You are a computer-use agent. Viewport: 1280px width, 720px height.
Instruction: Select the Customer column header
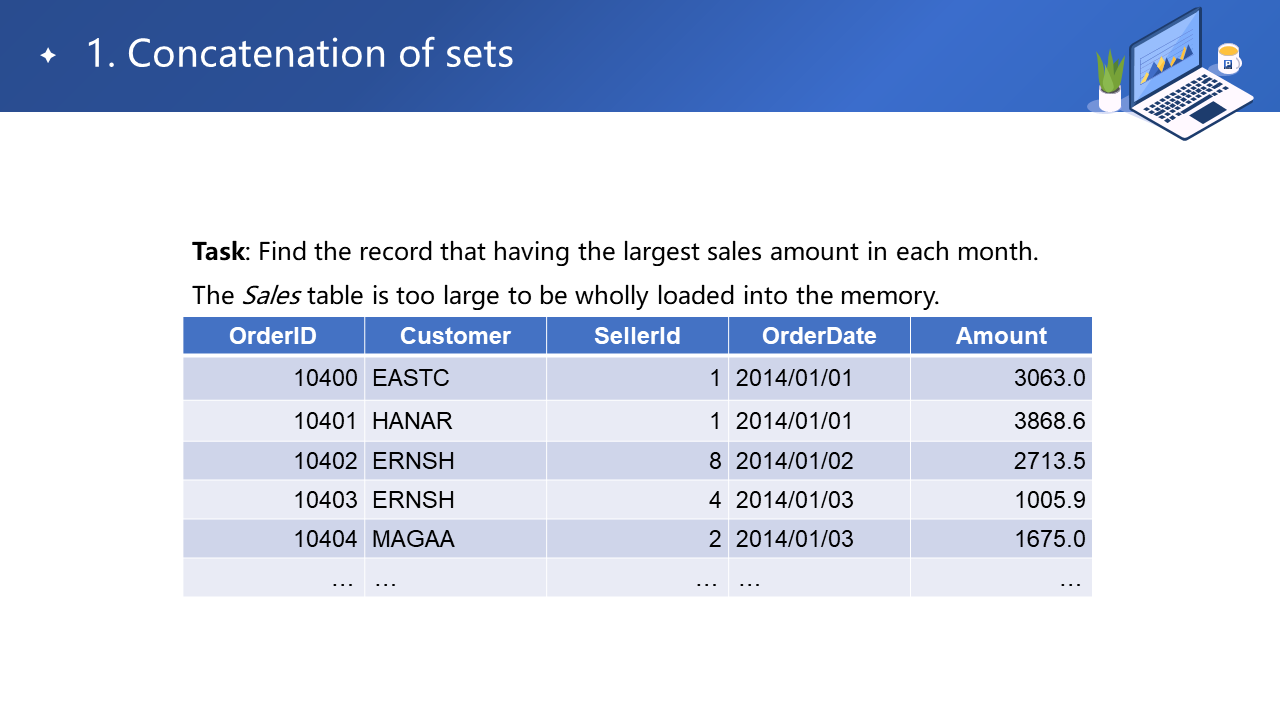455,336
